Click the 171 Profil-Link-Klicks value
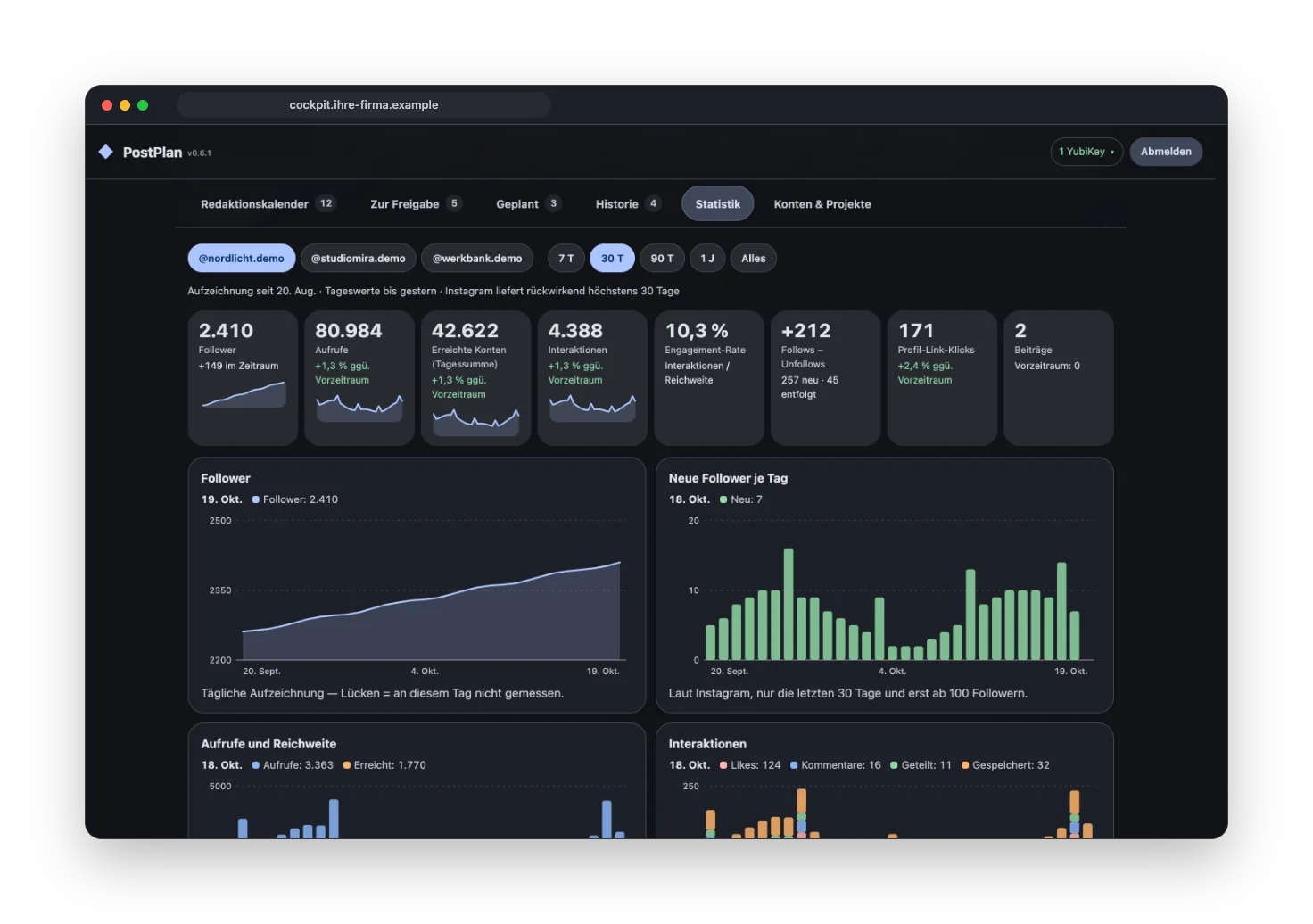The height and width of the screenshot is (924, 1313). point(915,331)
